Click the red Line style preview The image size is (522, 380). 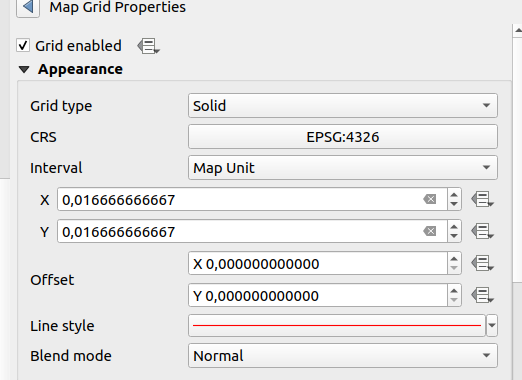pos(337,325)
